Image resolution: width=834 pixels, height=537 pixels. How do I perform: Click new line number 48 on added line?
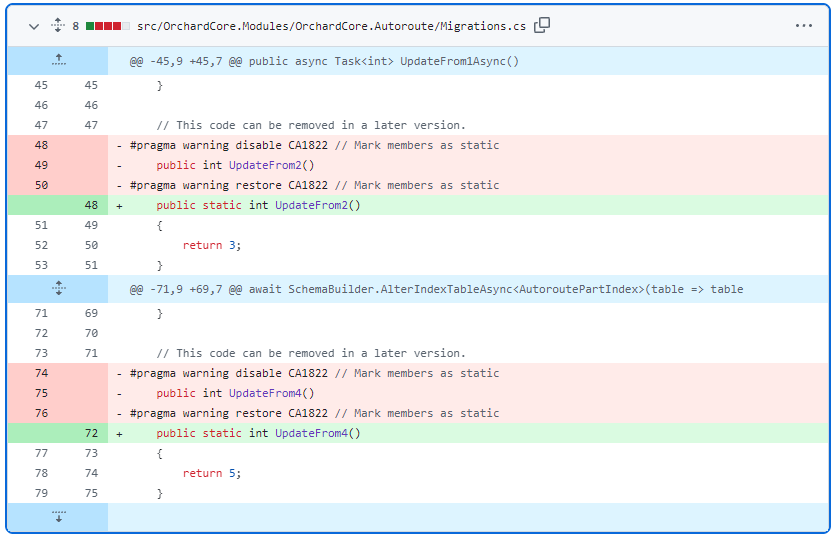click(x=91, y=205)
